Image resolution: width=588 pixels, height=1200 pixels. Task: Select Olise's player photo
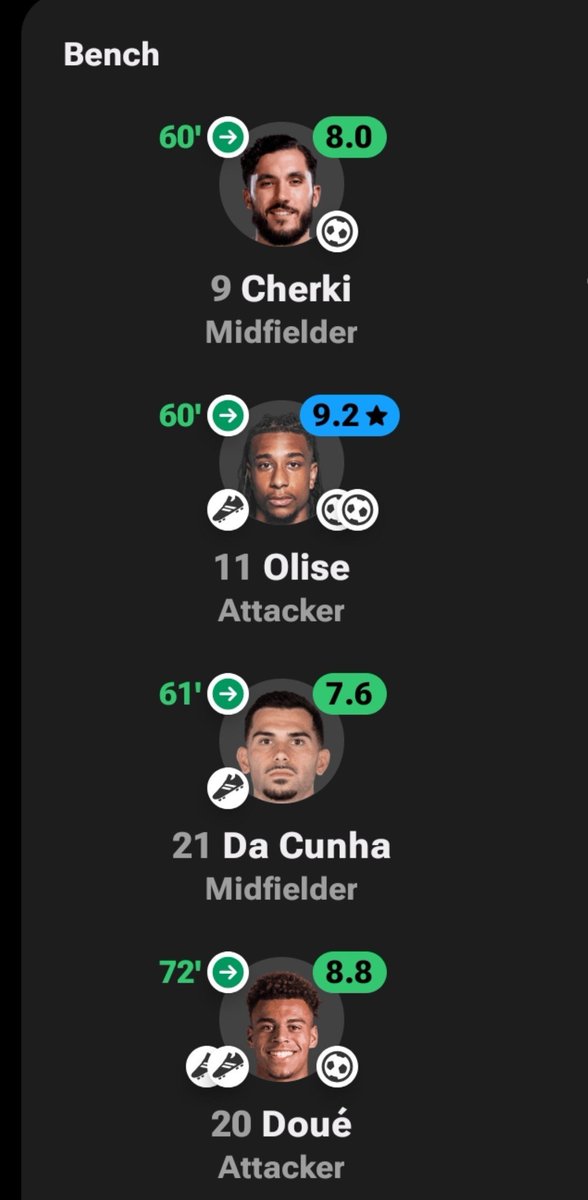pyautogui.click(x=282, y=463)
